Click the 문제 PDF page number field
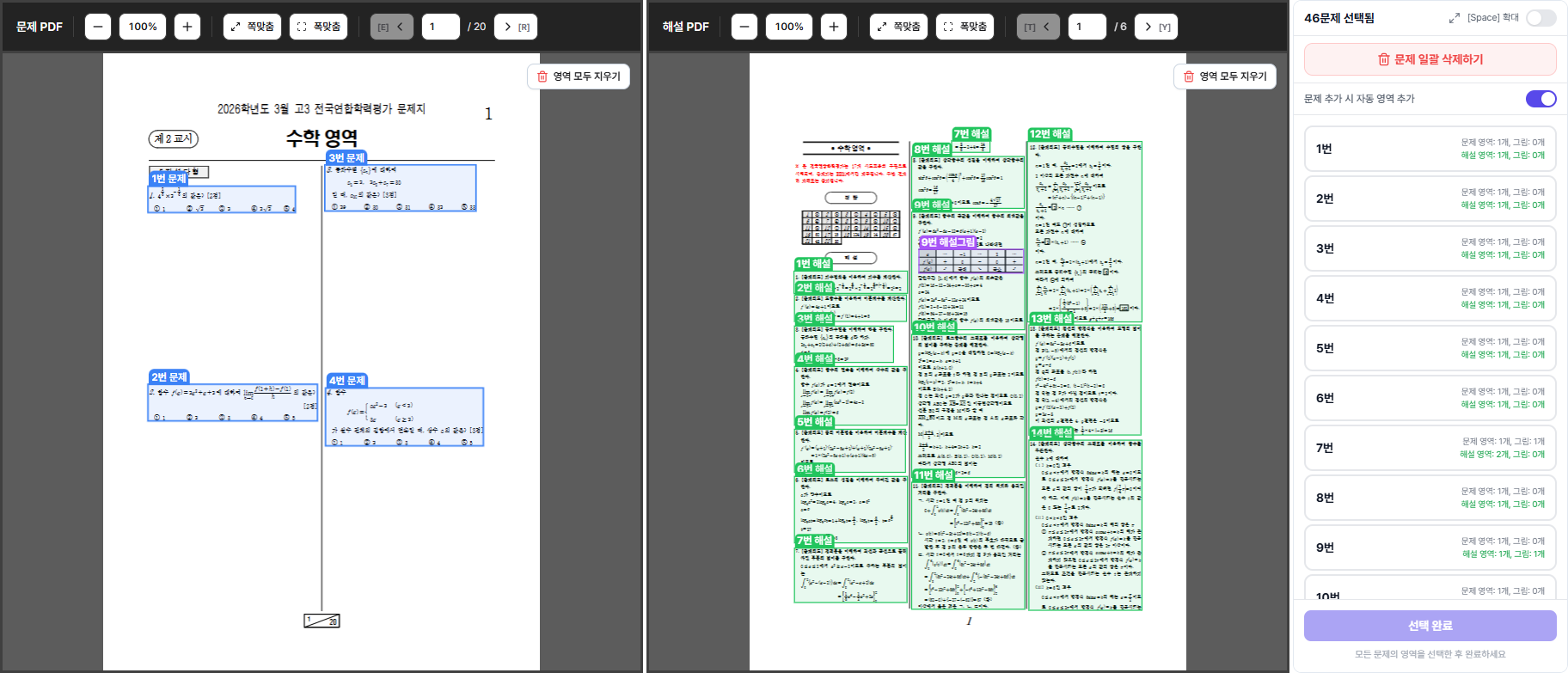 [x=440, y=27]
